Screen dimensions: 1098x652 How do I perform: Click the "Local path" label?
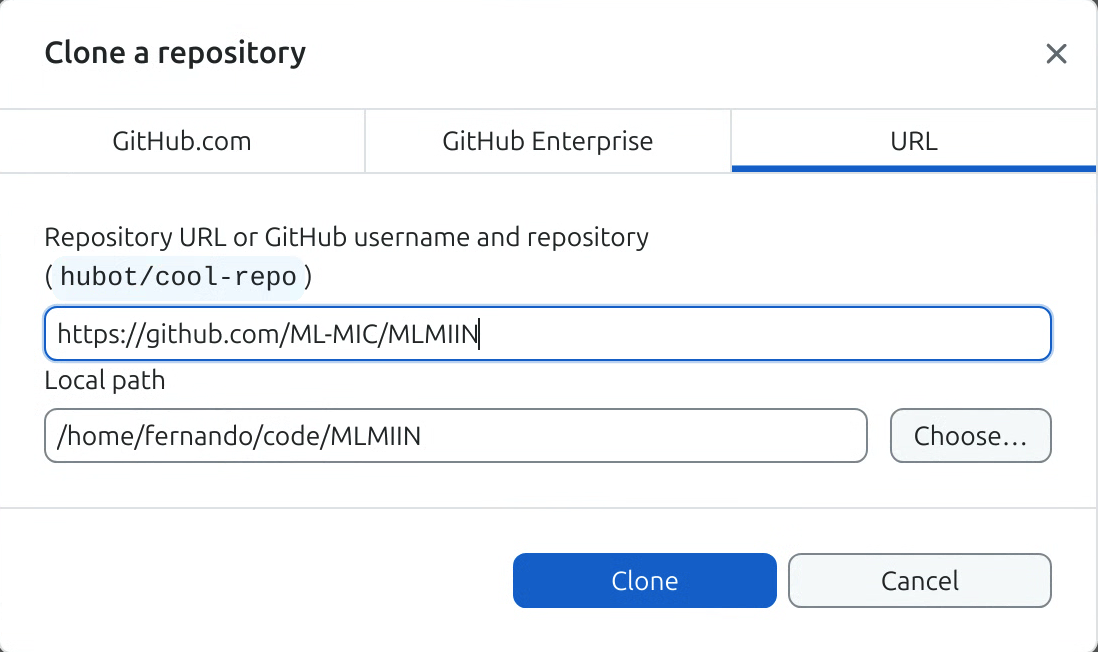coord(104,380)
